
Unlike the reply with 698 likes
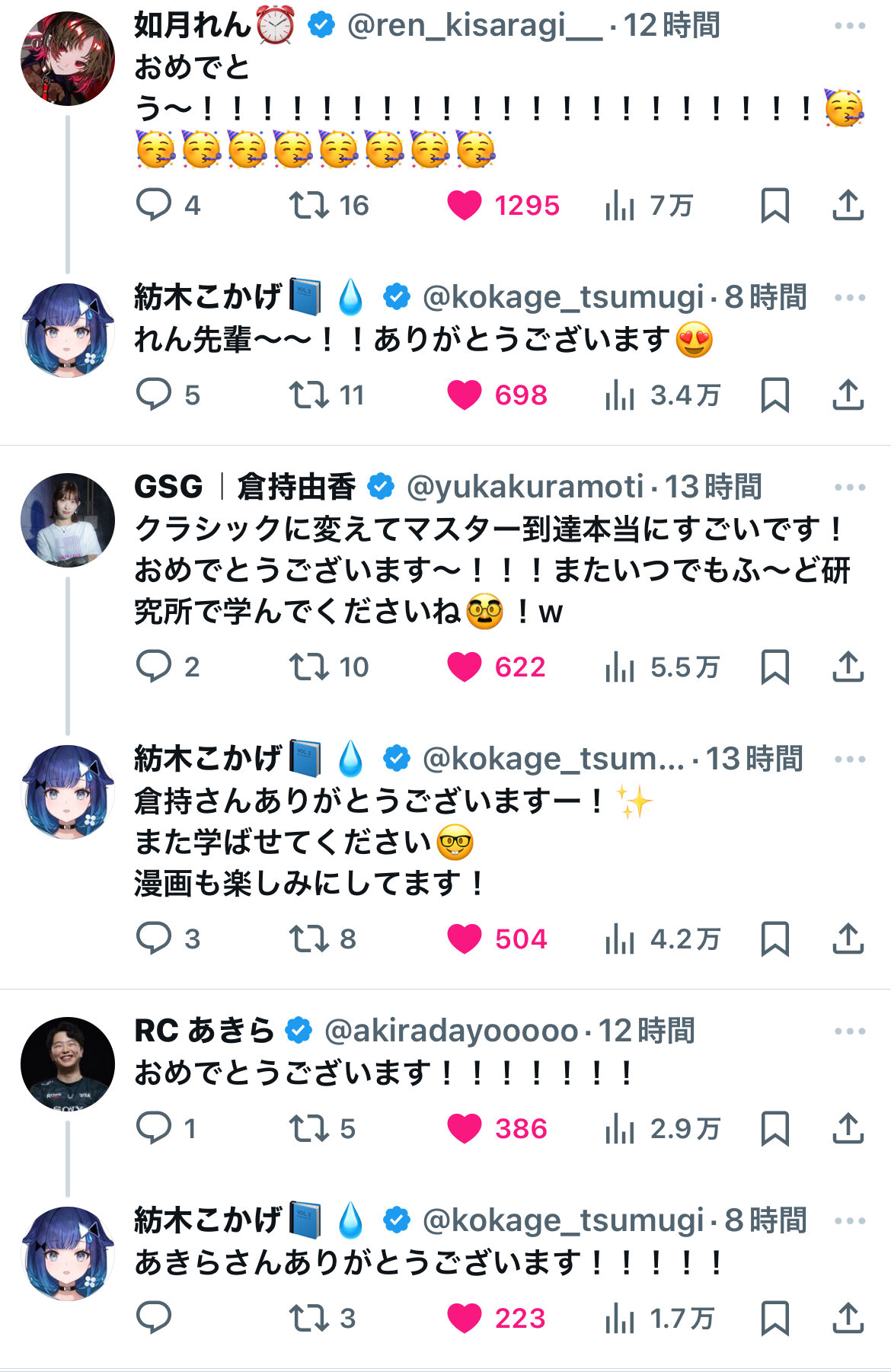pos(464,395)
